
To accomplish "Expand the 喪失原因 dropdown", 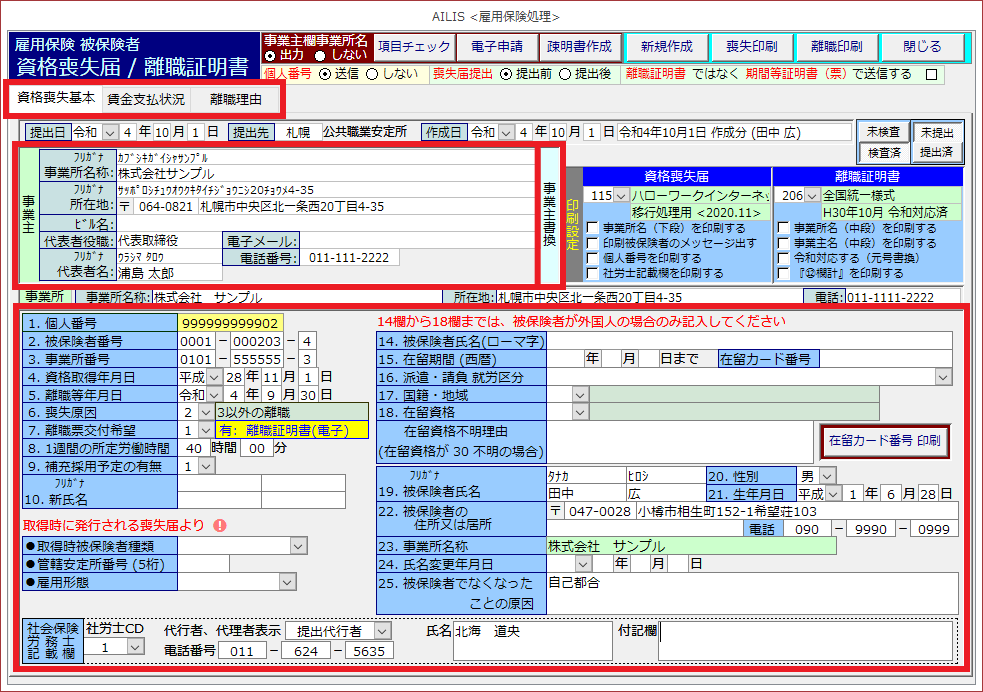I will pyautogui.click(x=207, y=411).
